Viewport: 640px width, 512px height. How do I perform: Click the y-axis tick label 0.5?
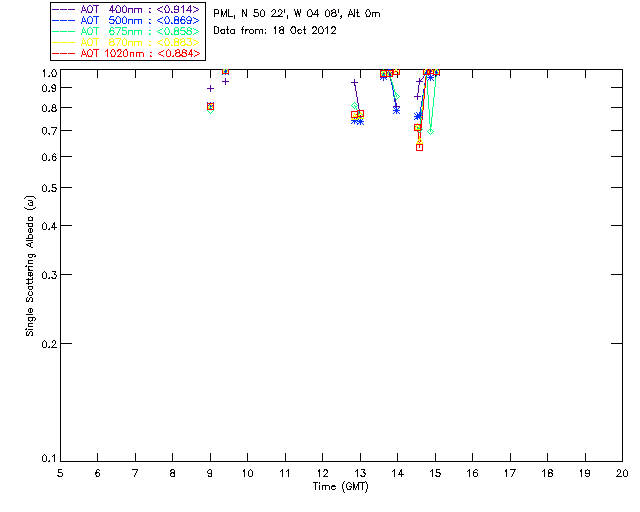coord(49,188)
